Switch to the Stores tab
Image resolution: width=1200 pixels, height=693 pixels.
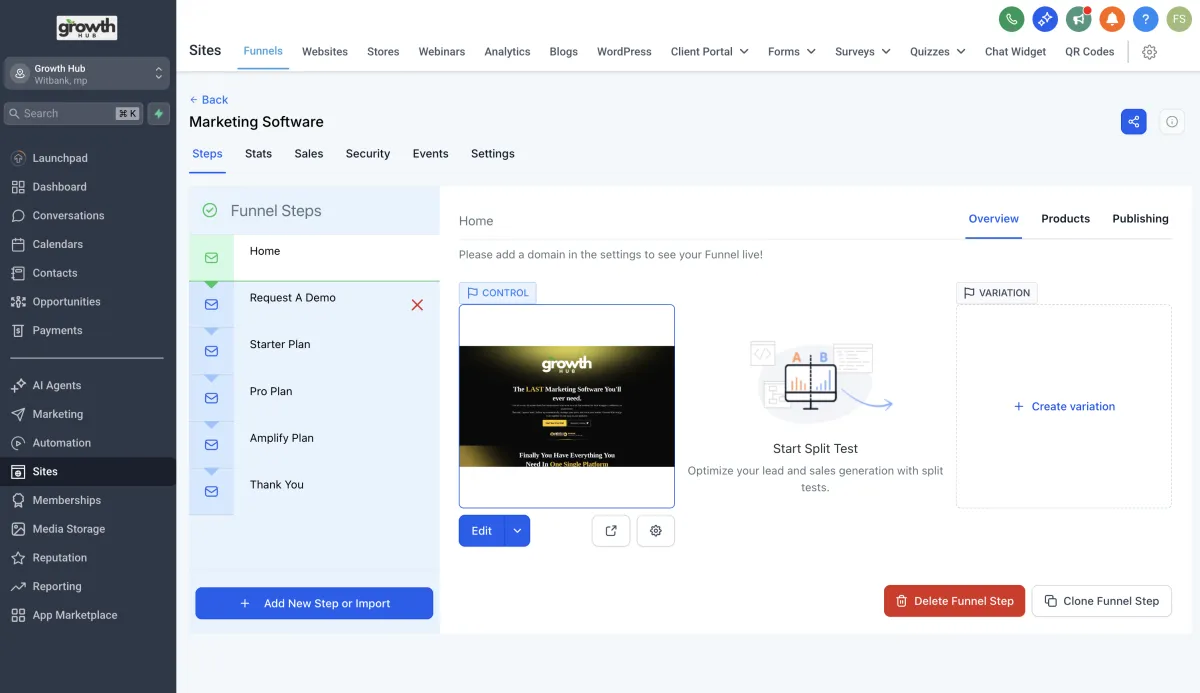pyautogui.click(x=383, y=52)
